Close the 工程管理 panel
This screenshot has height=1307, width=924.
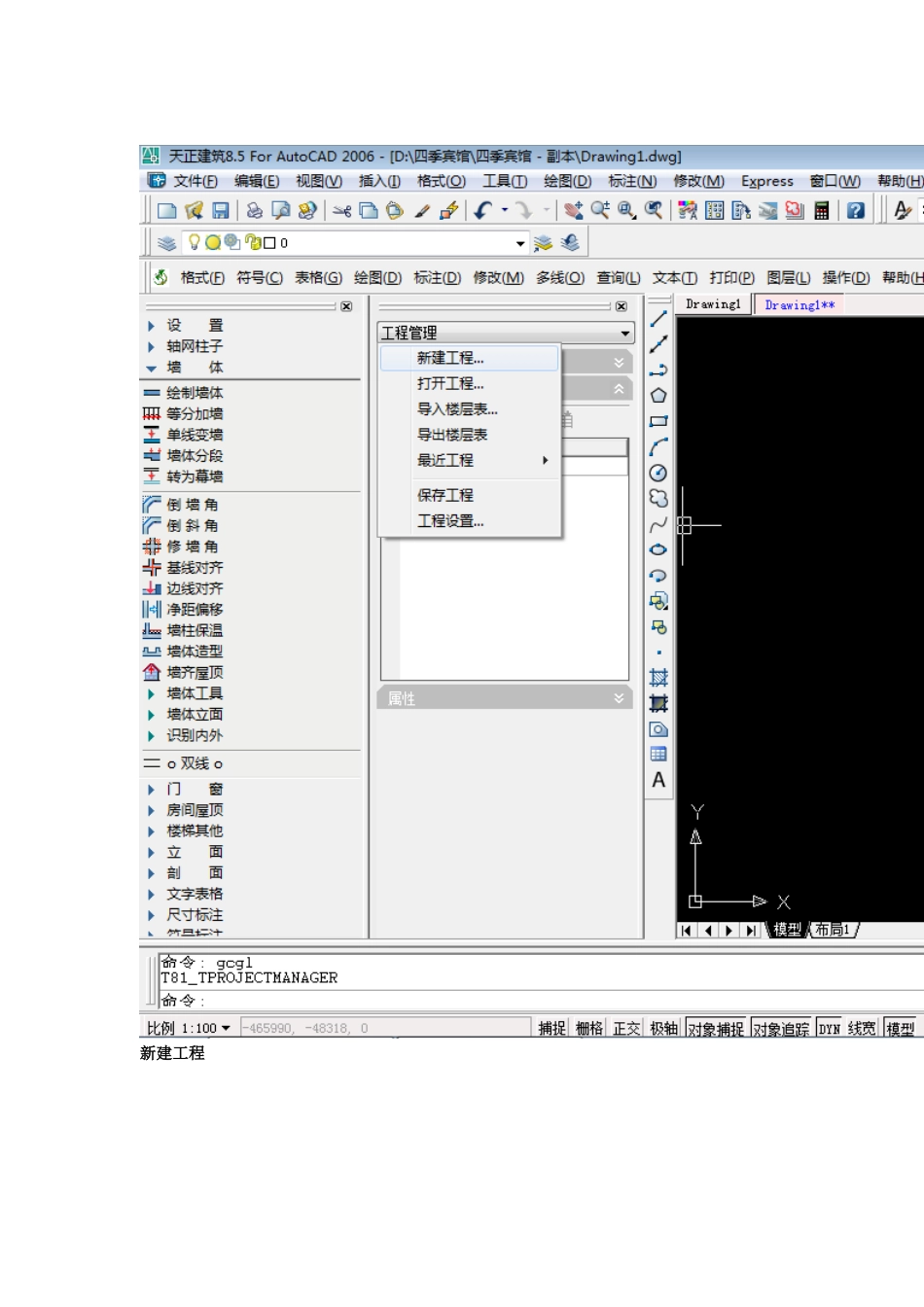pos(621,306)
